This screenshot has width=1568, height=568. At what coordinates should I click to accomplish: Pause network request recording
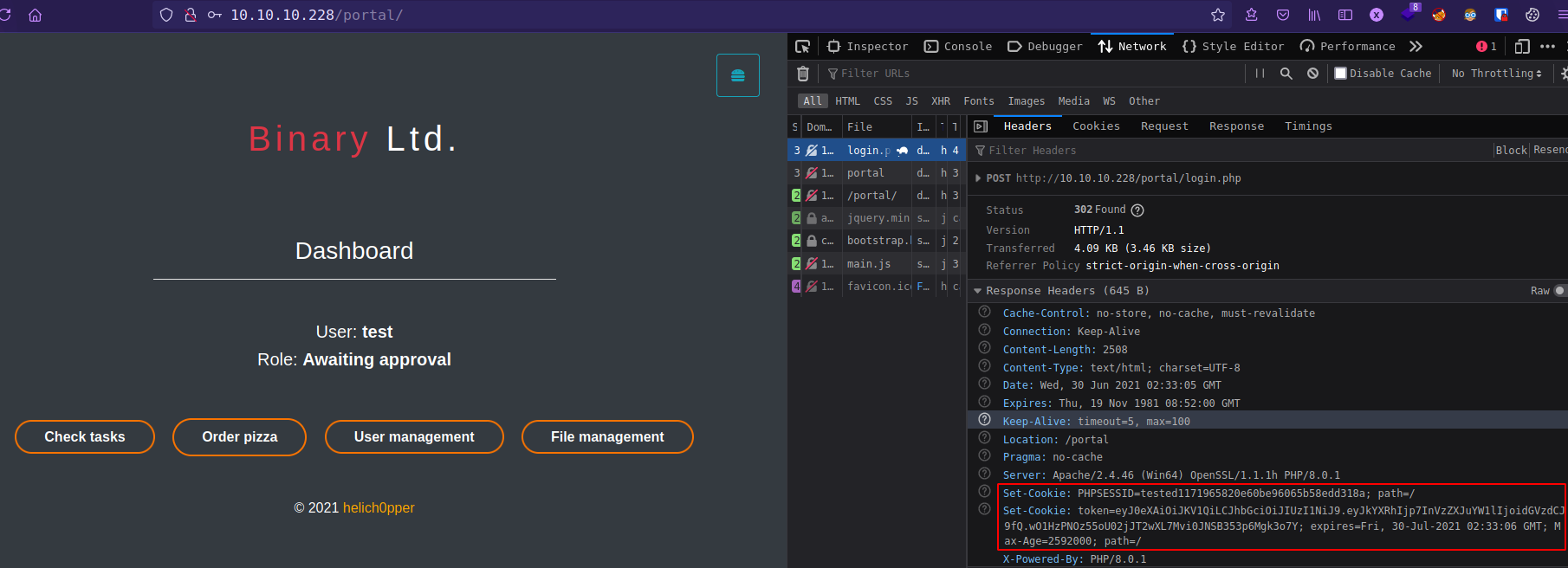click(1260, 74)
